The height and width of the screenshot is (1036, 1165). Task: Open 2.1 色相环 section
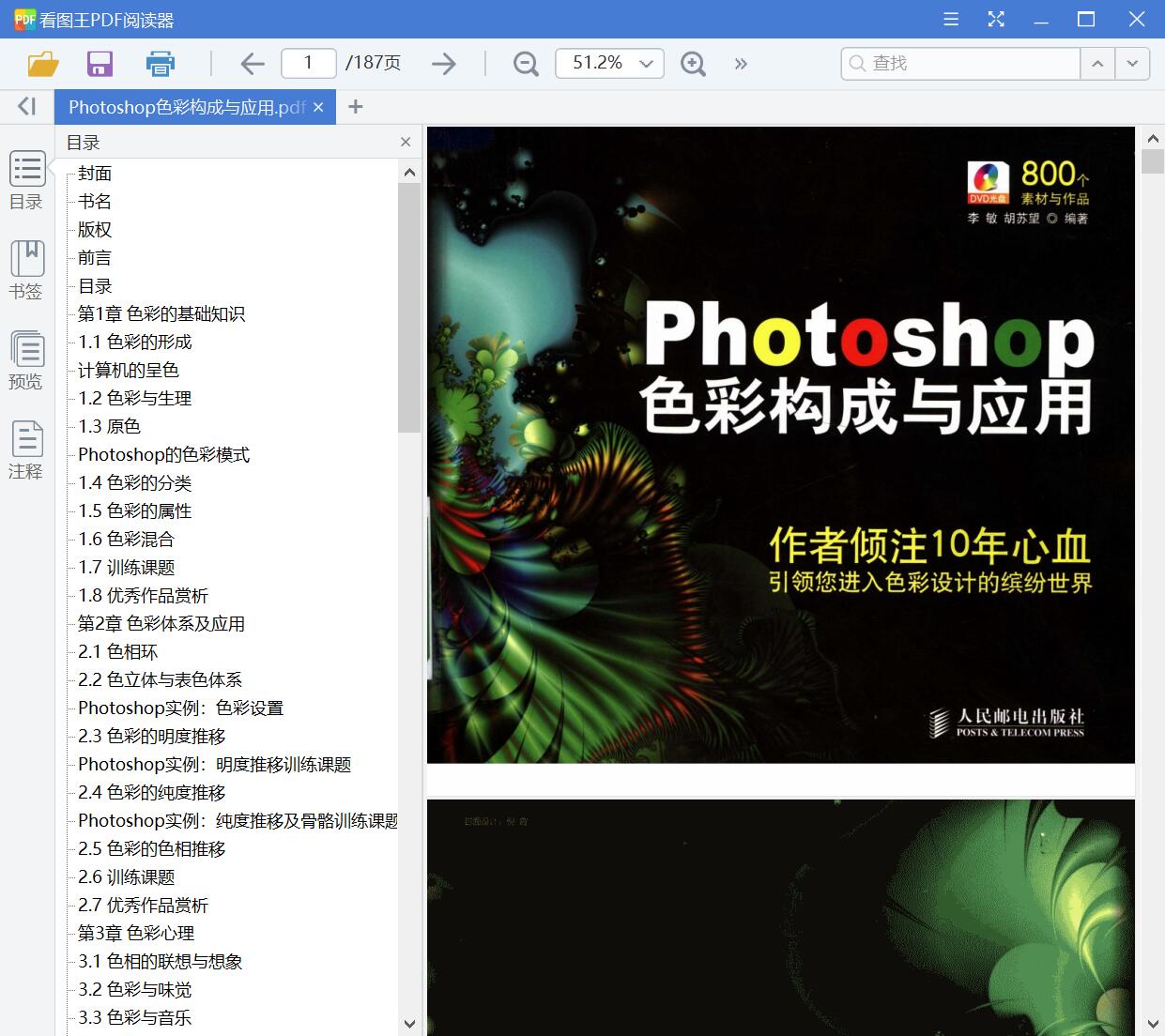(x=118, y=651)
